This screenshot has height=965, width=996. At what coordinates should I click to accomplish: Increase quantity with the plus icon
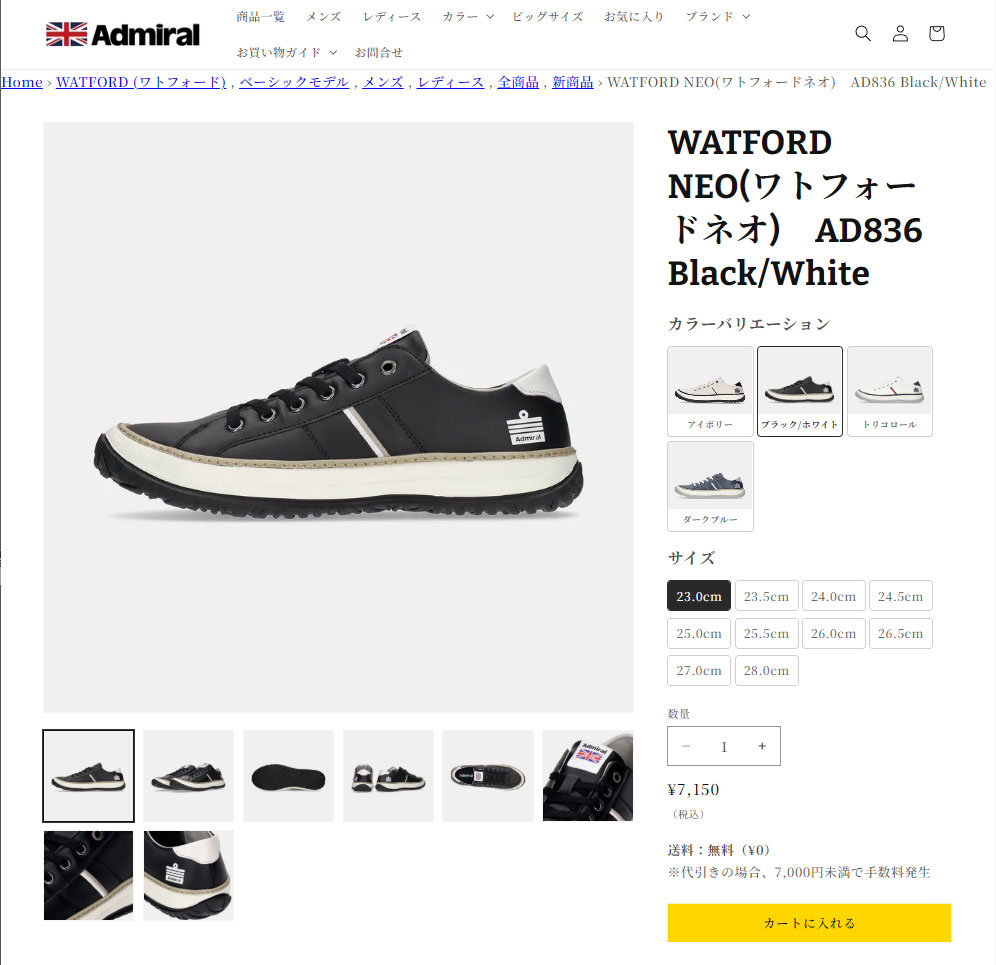pos(762,746)
